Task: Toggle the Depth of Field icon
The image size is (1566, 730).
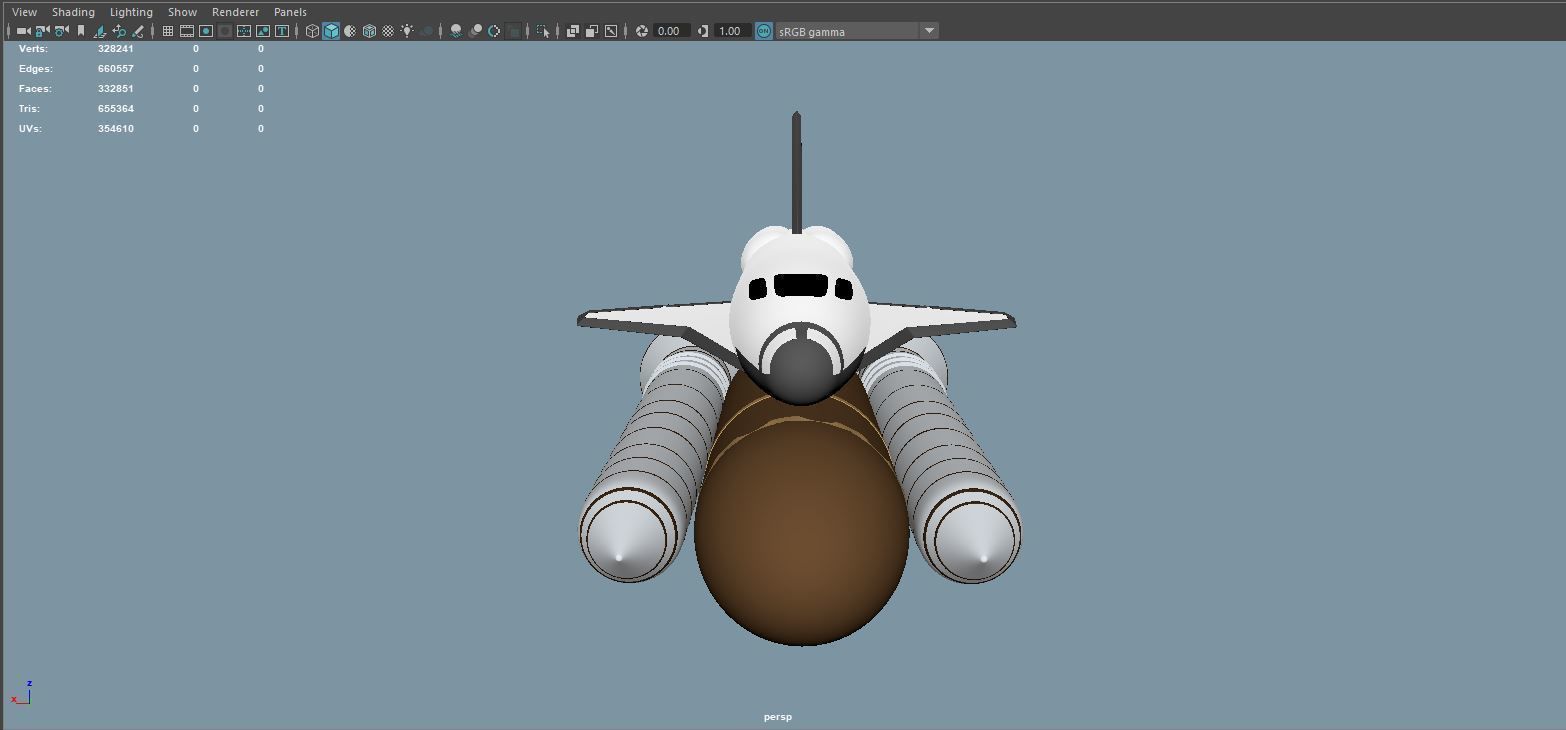Action: pyautogui.click(x=513, y=31)
